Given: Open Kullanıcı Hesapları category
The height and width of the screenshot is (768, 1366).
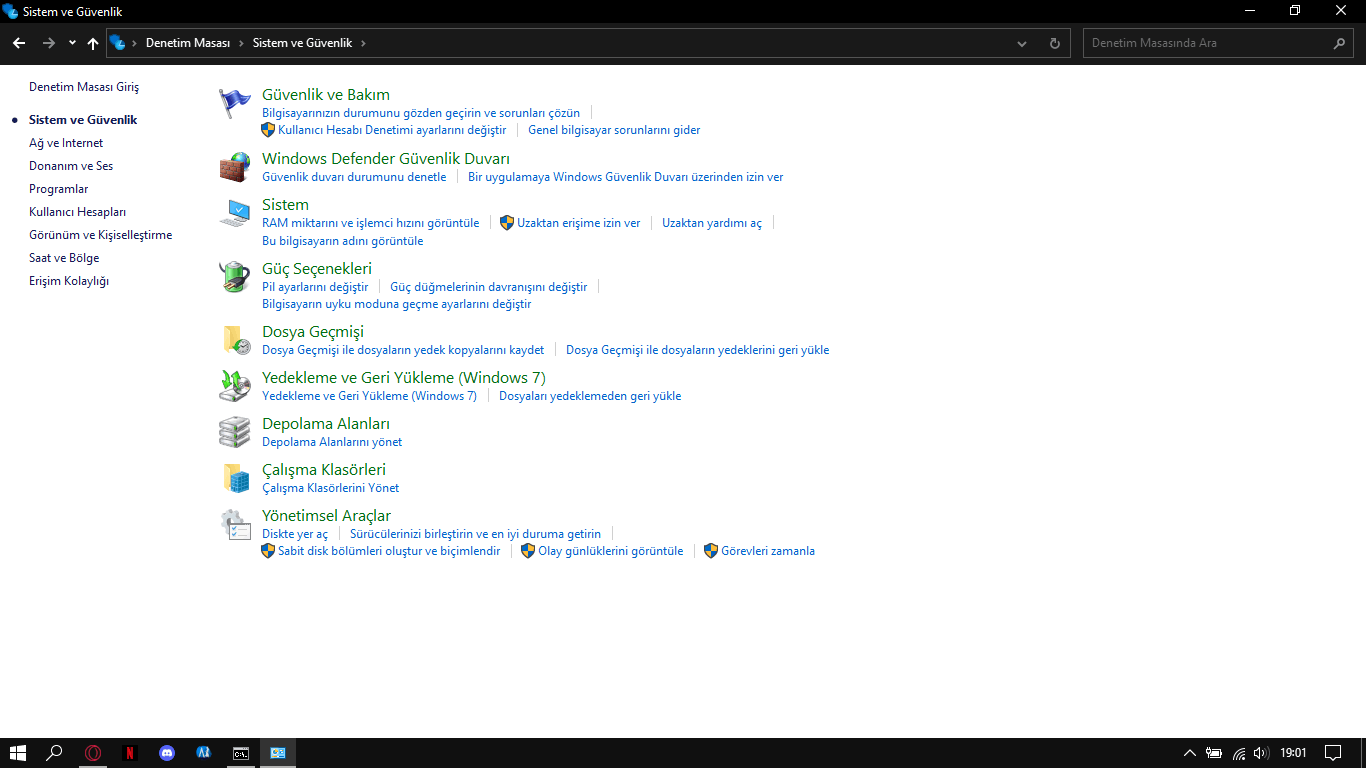Looking at the screenshot, I should [x=77, y=212].
